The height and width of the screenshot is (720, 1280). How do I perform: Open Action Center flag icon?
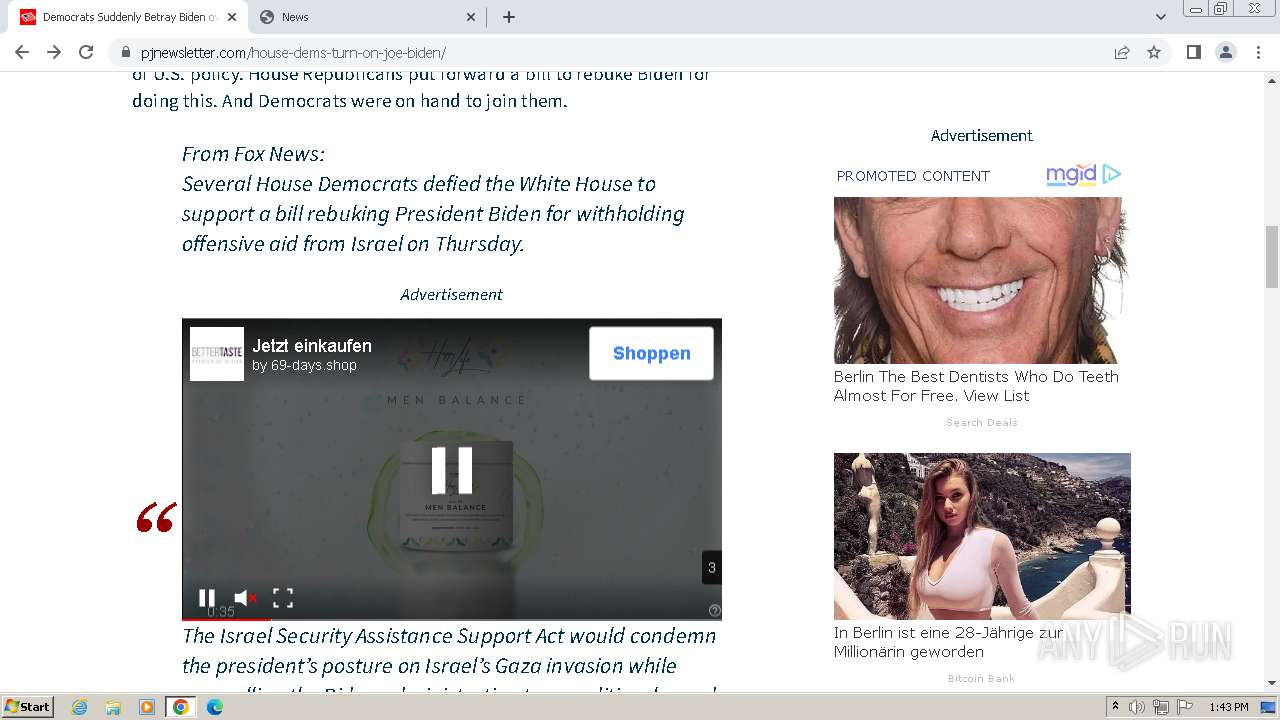click(1185, 707)
